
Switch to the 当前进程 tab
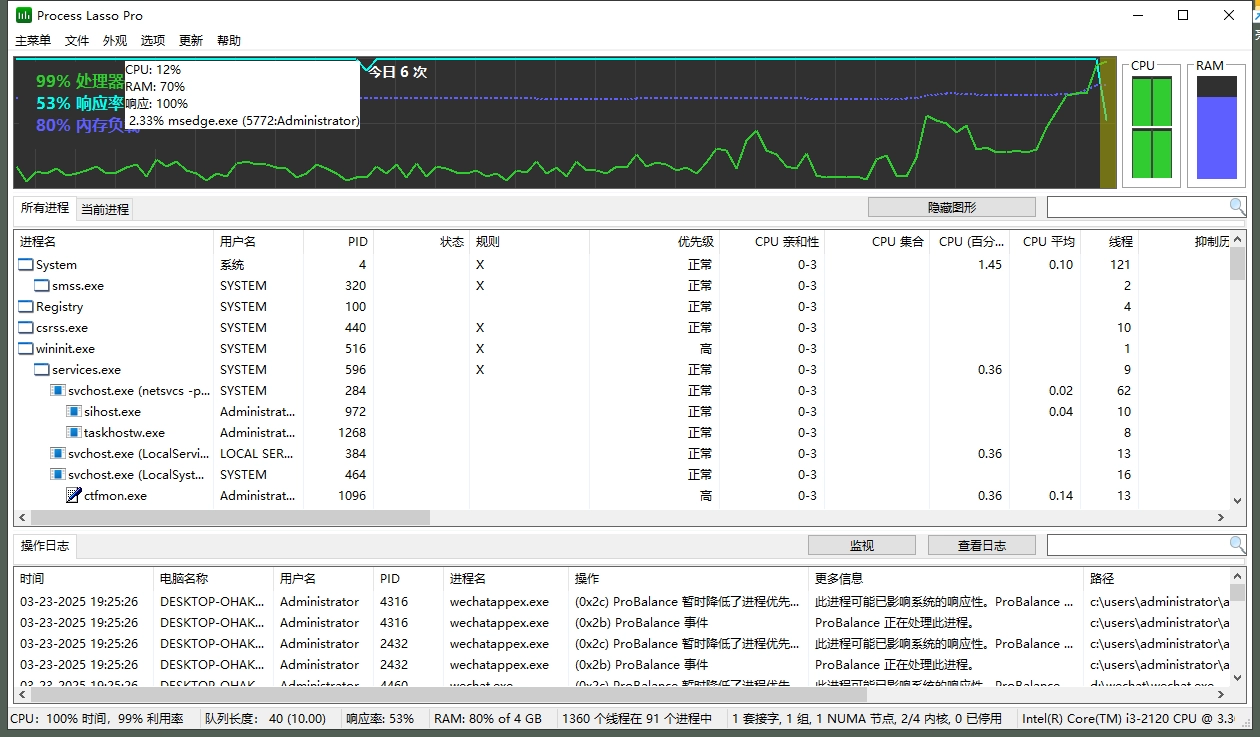click(x=105, y=209)
